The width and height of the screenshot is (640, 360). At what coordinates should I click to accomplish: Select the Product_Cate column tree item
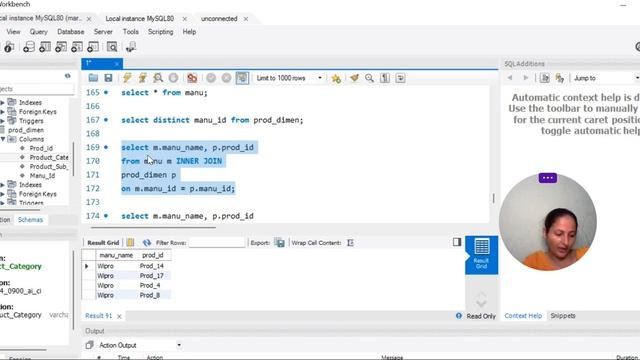point(49,158)
